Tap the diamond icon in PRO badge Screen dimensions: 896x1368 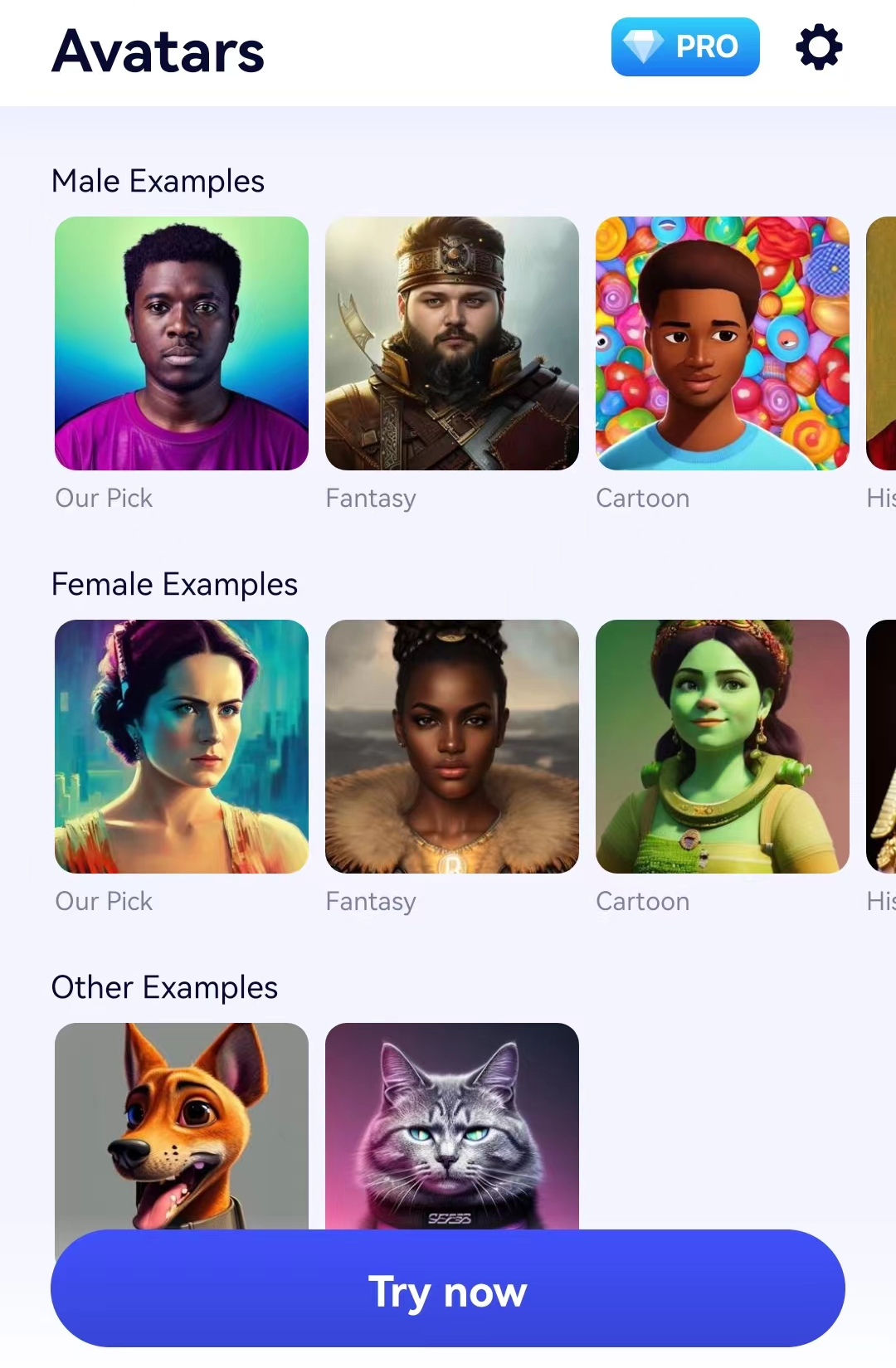(x=643, y=46)
